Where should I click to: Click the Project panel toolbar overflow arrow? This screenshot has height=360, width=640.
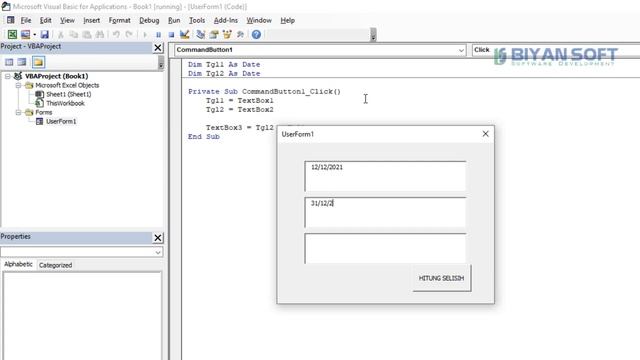(x=161, y=62)
